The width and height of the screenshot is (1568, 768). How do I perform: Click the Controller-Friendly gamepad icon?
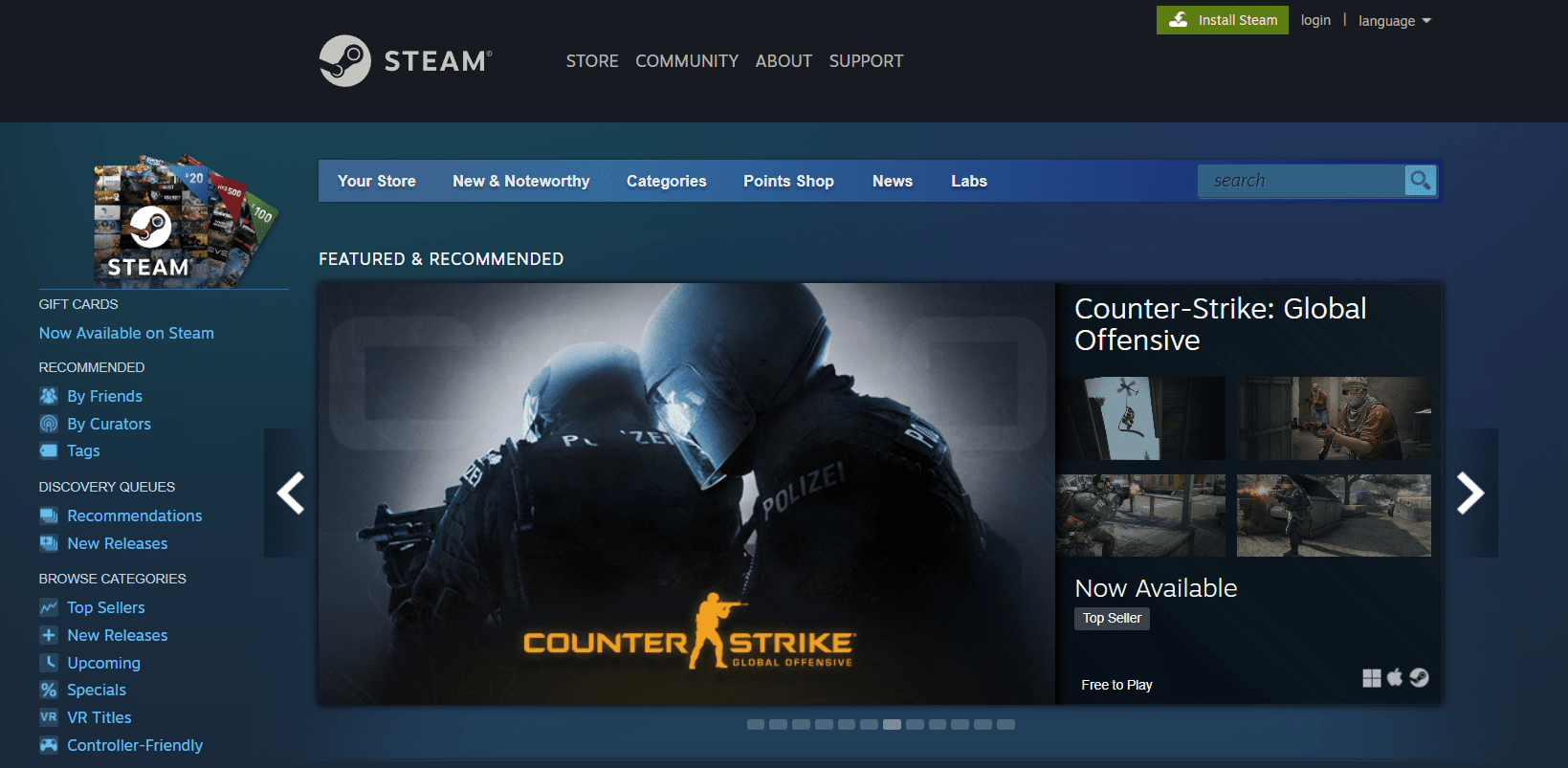click(x=49, y=745)
